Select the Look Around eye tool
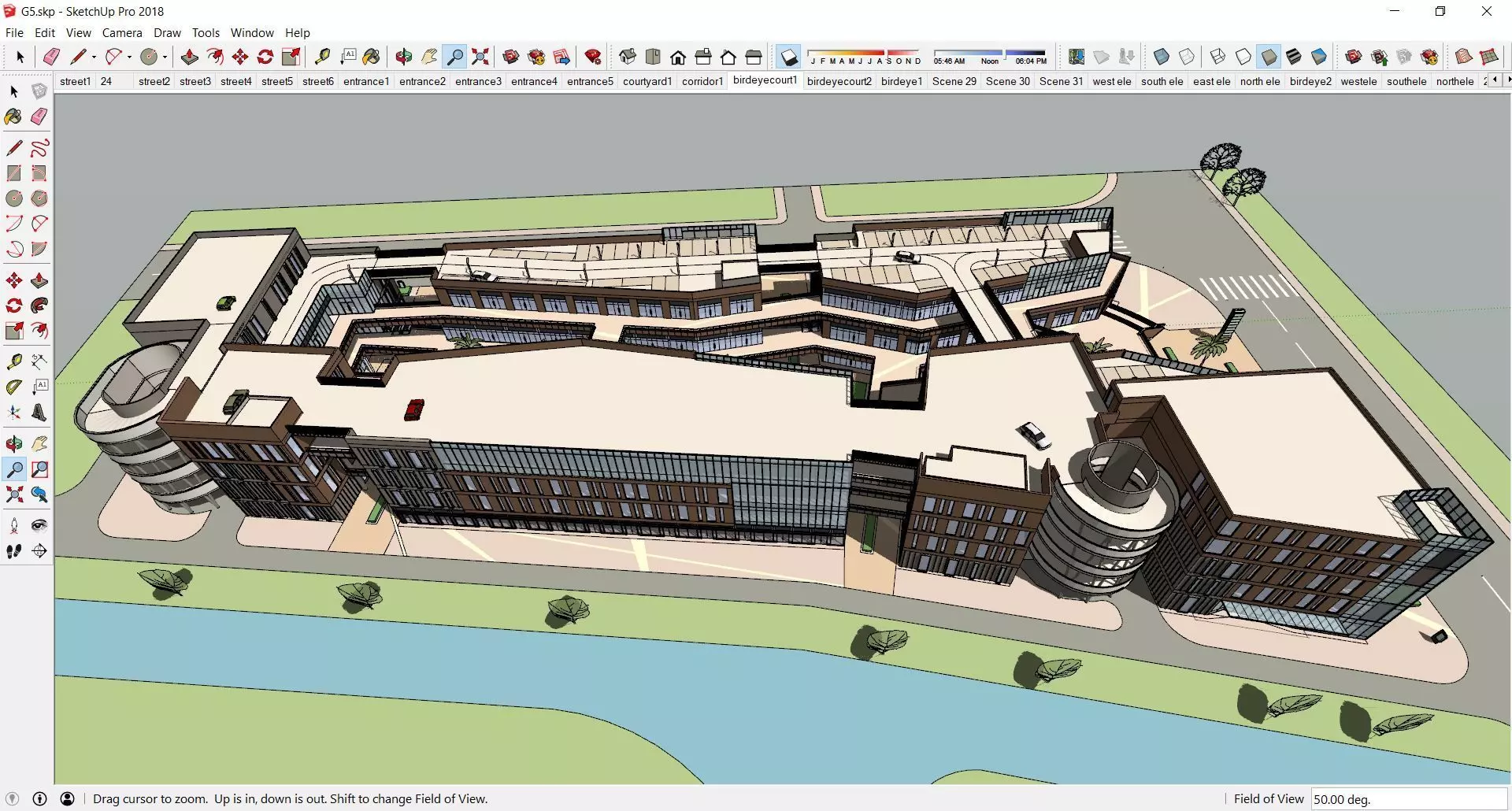The height and width of the screenshot is (811, 1512). [x=39, y=526]
